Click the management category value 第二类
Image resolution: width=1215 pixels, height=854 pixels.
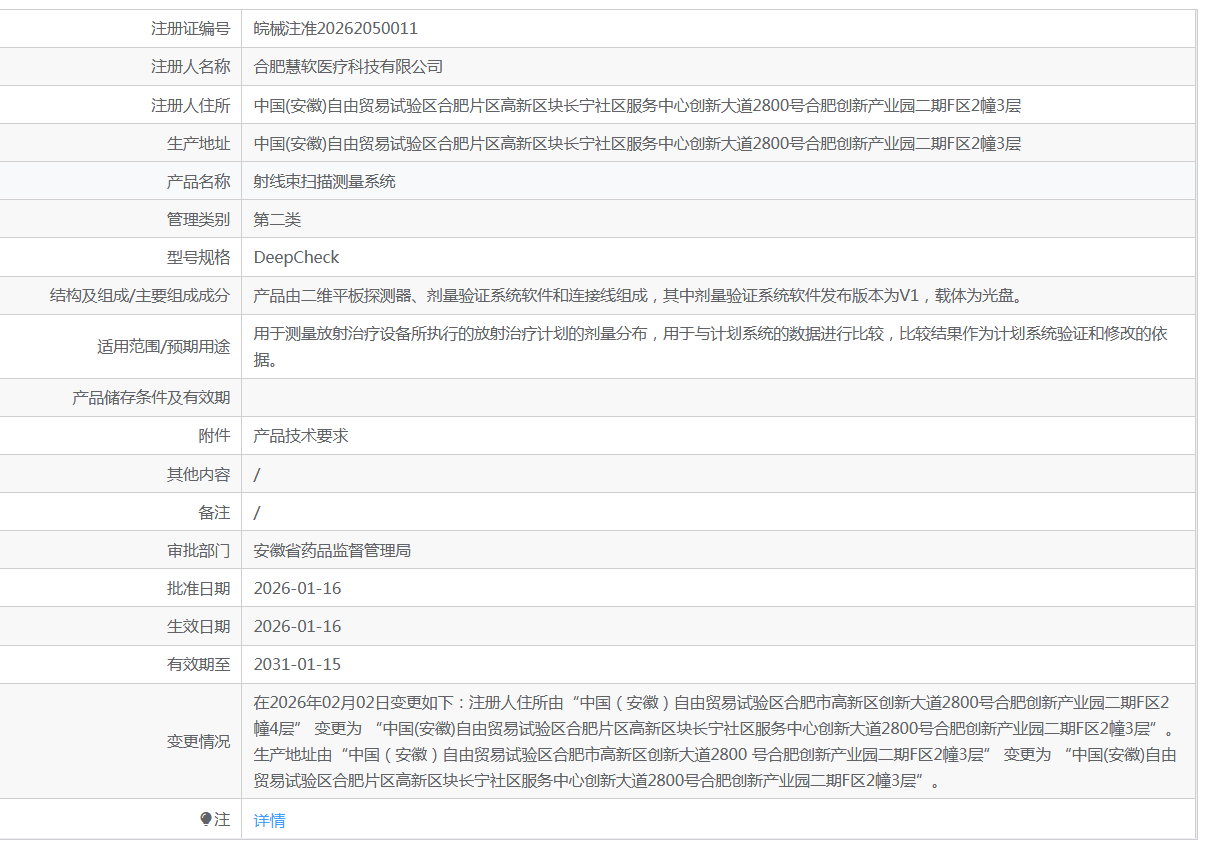pos(277,219)
